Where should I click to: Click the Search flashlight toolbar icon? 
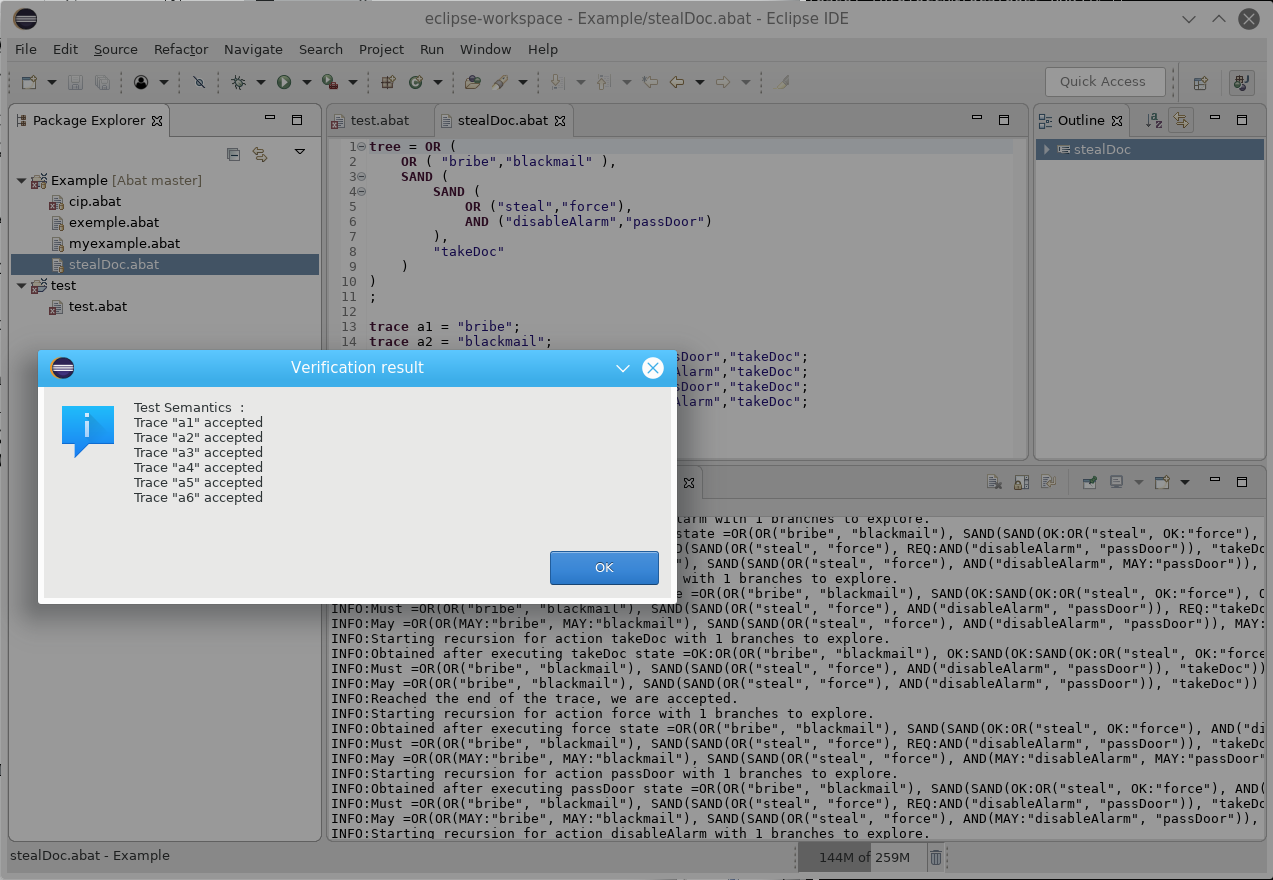coord(500,82)
